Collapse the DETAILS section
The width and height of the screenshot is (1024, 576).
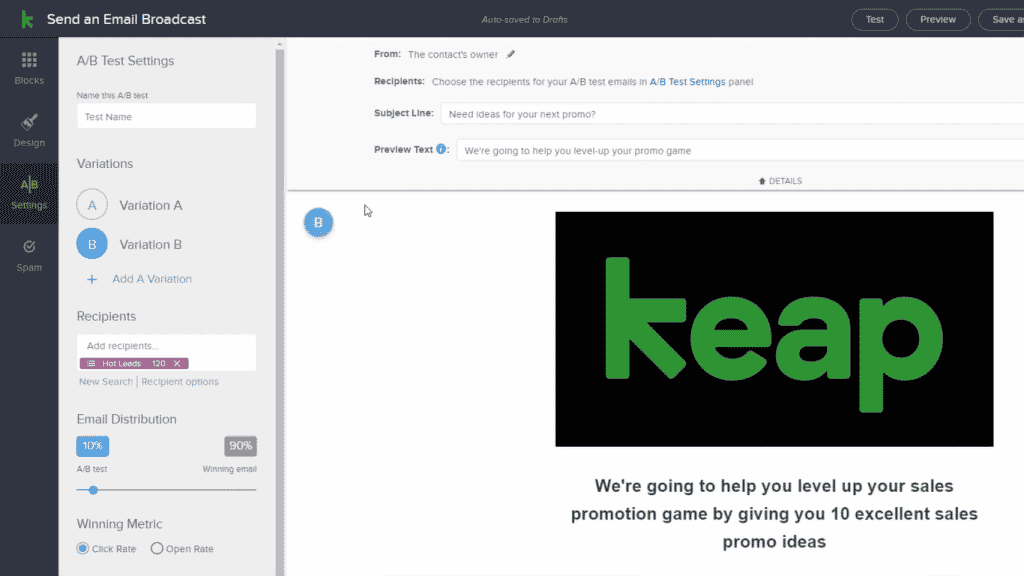coord(780,181)
